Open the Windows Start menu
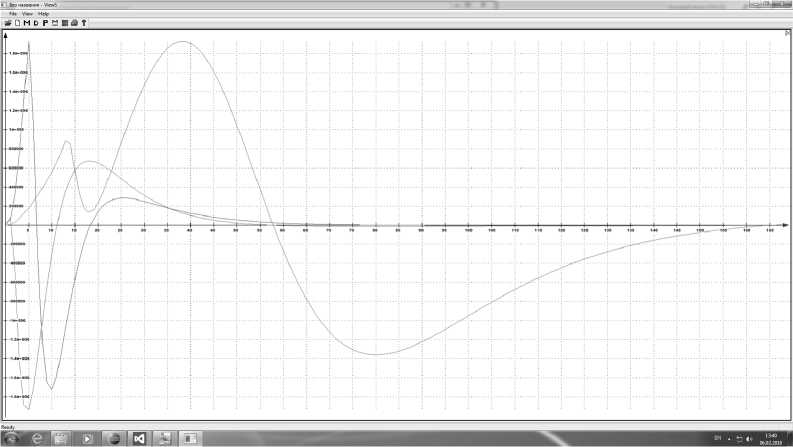The height and width of the screenshot is (447, 793). click(11, 438)
